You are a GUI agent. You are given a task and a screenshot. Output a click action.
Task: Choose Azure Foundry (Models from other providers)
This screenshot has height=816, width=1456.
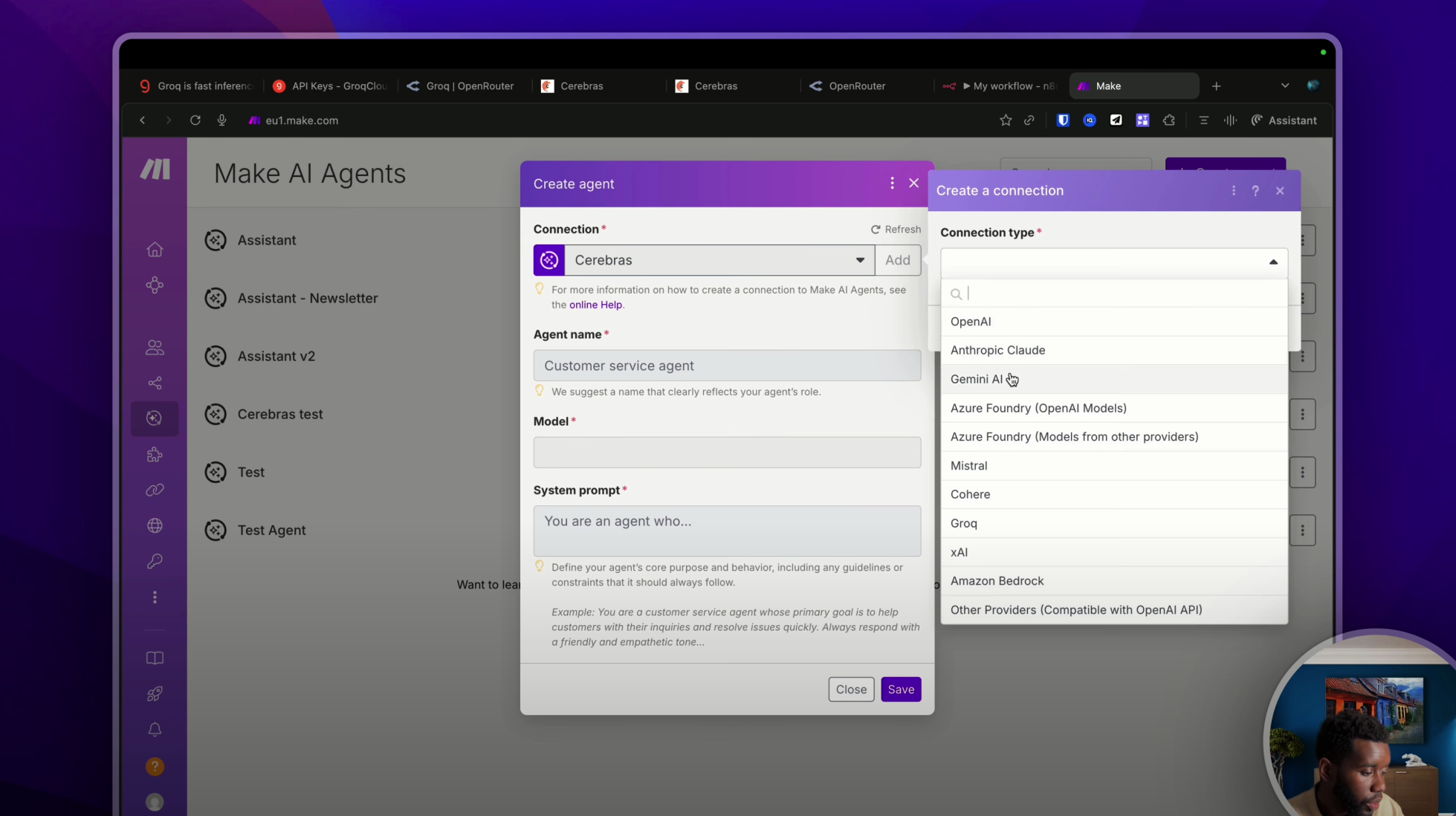1113,437
